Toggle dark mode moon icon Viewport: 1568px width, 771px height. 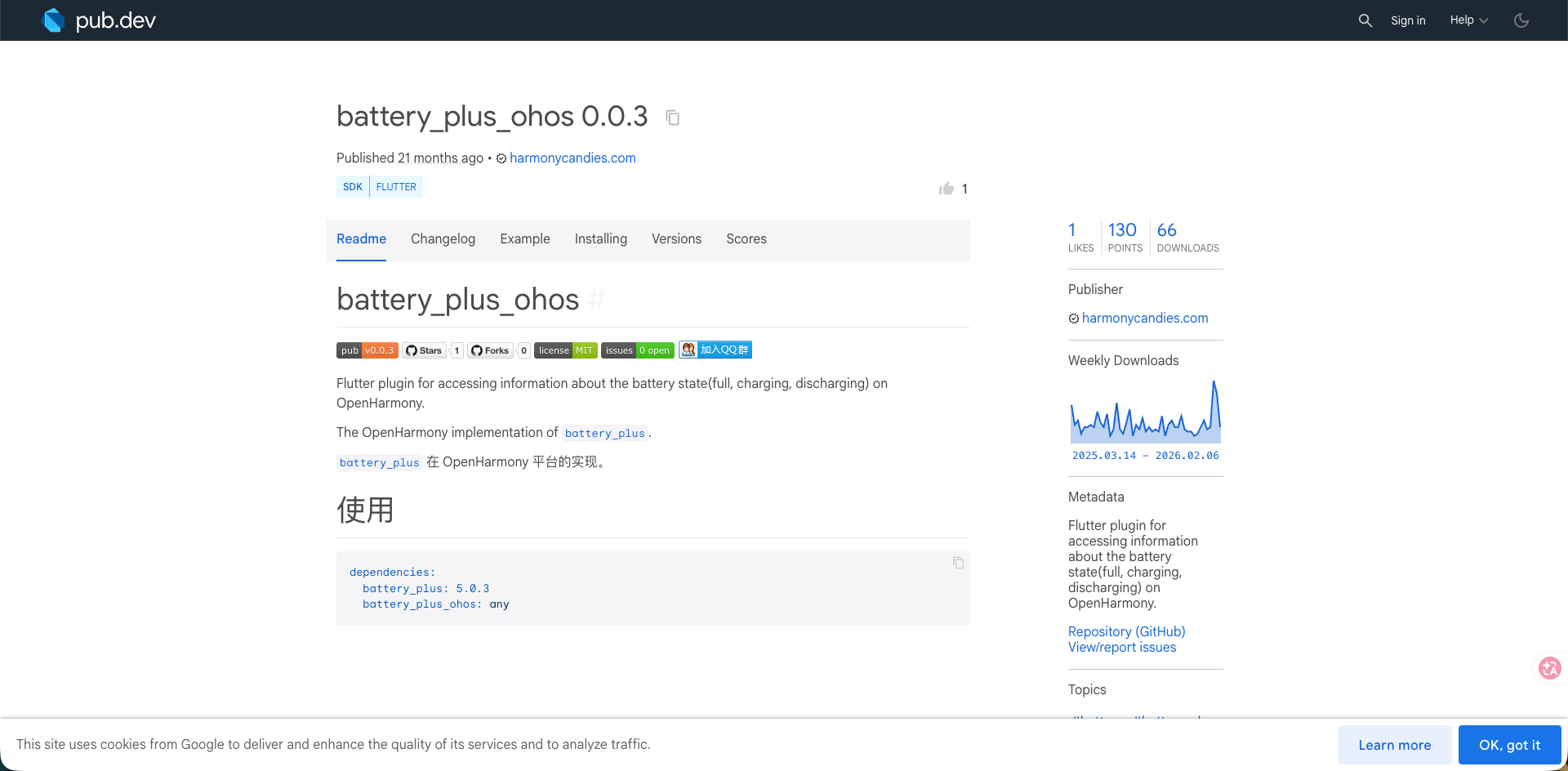(x=1521, y=20)
